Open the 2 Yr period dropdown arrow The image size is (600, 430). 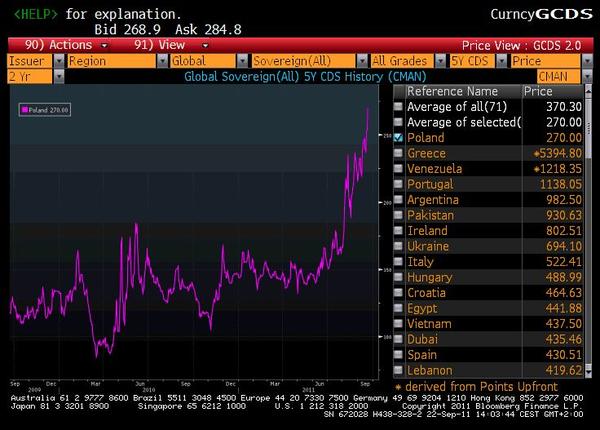point(59,77)
